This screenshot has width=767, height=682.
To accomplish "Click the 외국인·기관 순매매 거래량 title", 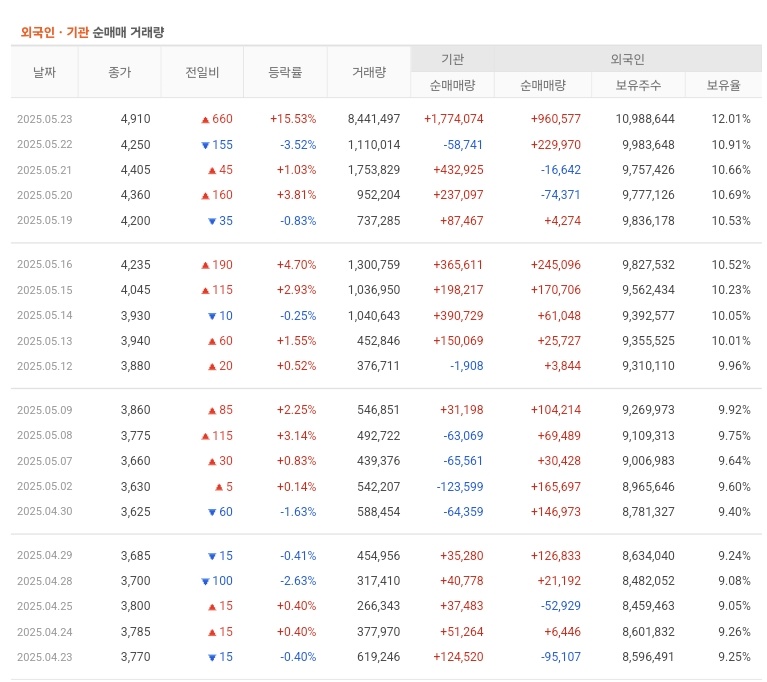I will (x=92, y=32).
